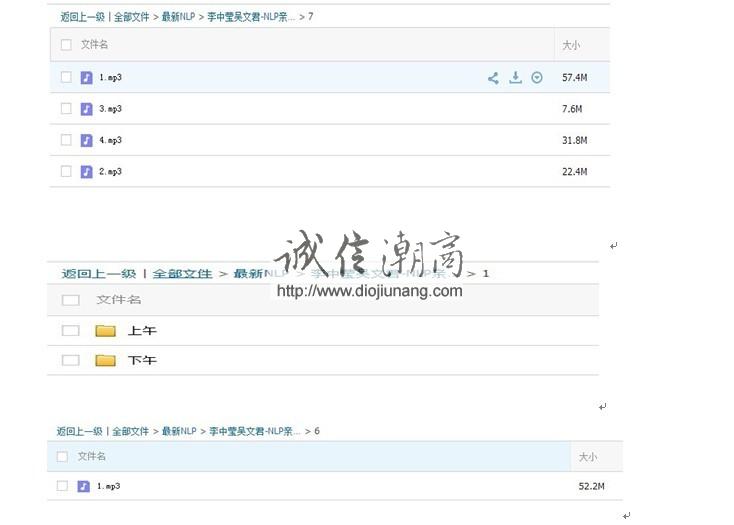Image resolution: width=734 pixels, height=525 pixels.
Task: Open 李中莹吴文君-NLP亲... in the folder 7 breadcrumb
Action: click(251, 17)
